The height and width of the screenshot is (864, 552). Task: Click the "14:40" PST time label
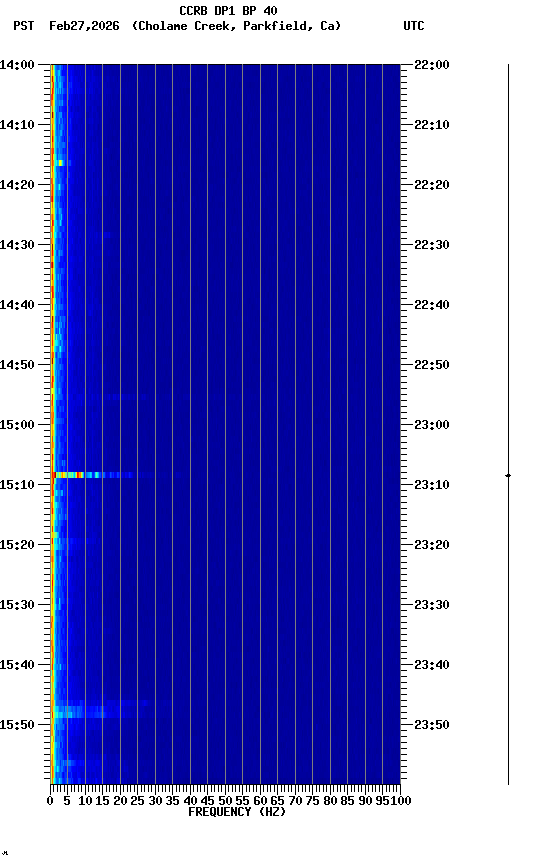click(17, 305)
